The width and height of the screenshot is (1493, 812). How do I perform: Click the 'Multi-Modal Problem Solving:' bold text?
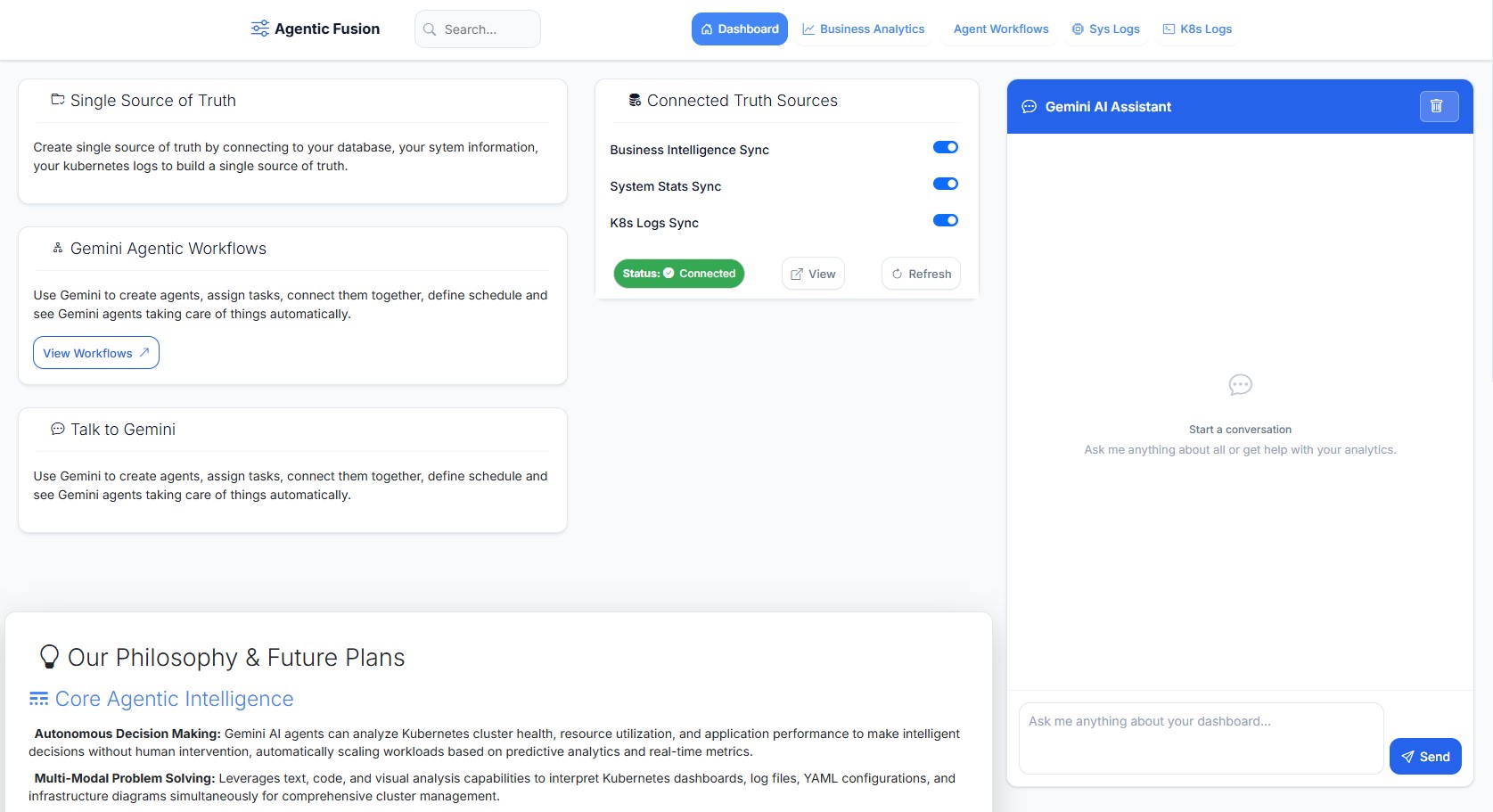[125, 778]
